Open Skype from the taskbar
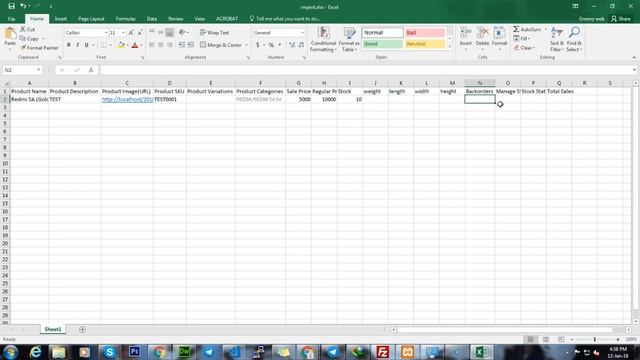 click(109, 352)
